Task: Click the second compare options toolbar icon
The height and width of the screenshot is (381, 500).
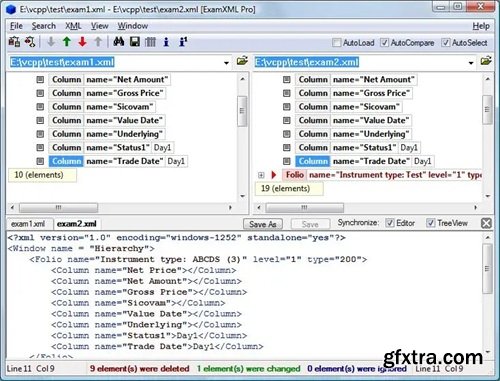Action: [30, 42]
